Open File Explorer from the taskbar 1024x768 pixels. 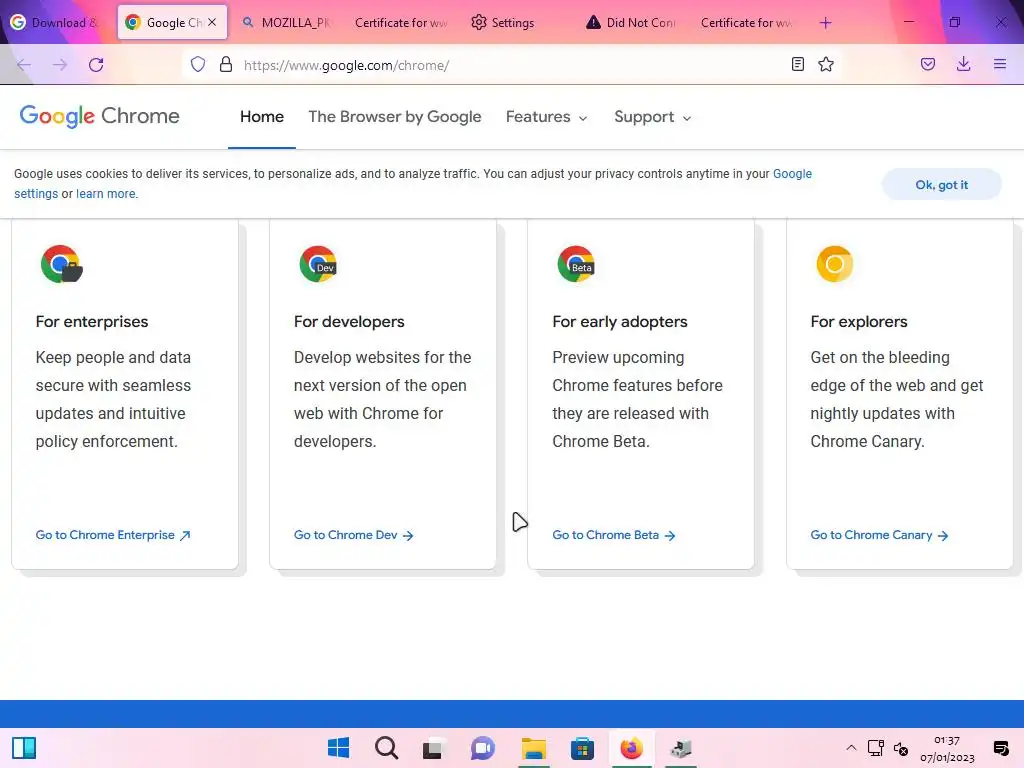(534, 748)
